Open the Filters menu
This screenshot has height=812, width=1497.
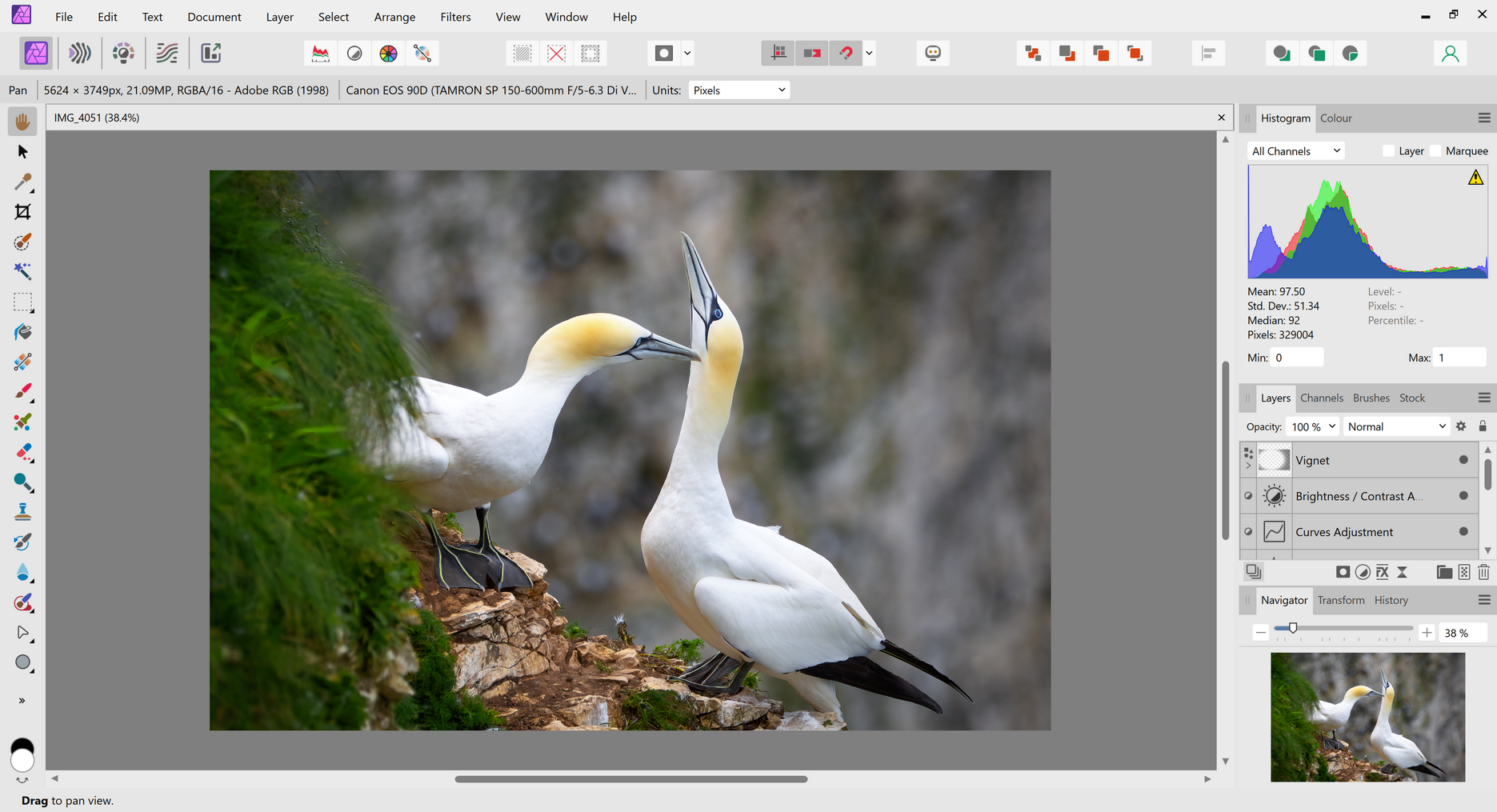click(x=455, y=17)
